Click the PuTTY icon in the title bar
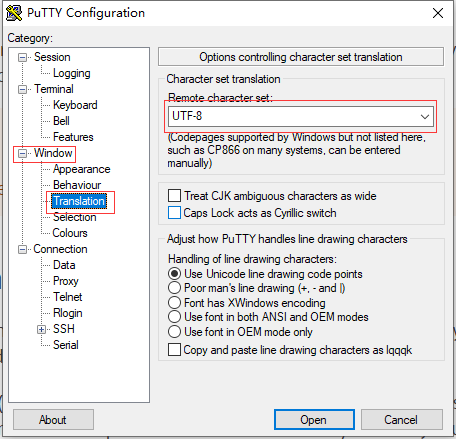Viewport: 456px width, 439px height. [14, 13]
